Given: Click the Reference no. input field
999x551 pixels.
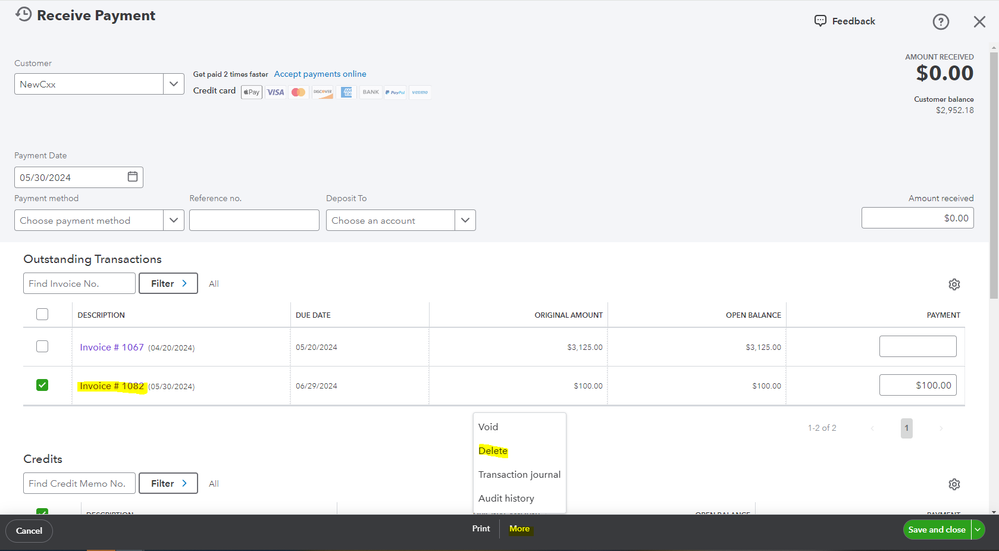Looking at the screenshot, I should [254, 220].
